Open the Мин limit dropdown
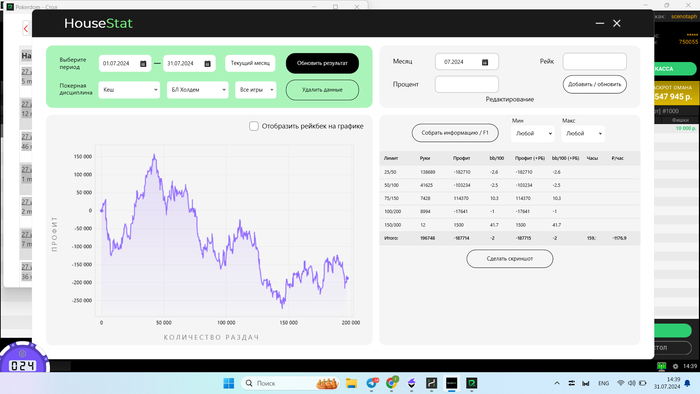Image resolution: width=700 pixels, height=394 pixels. 533,133
